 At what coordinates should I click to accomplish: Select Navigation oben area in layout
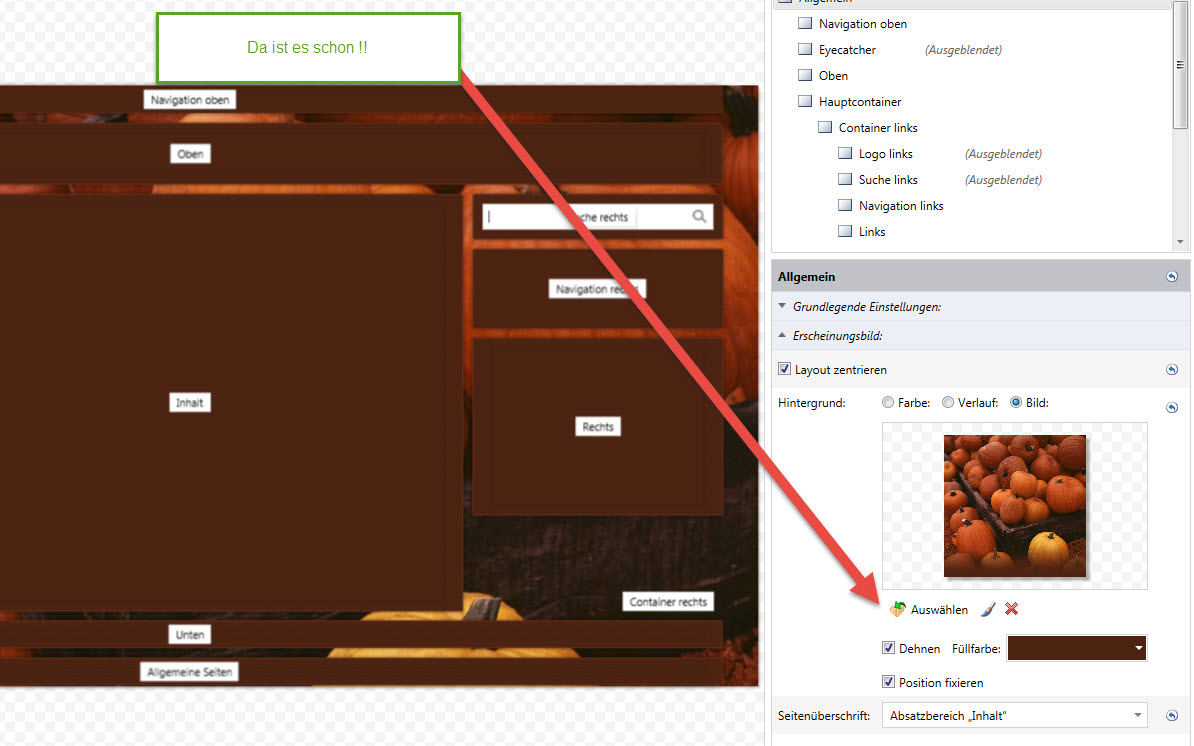click(x=190, y=100)
